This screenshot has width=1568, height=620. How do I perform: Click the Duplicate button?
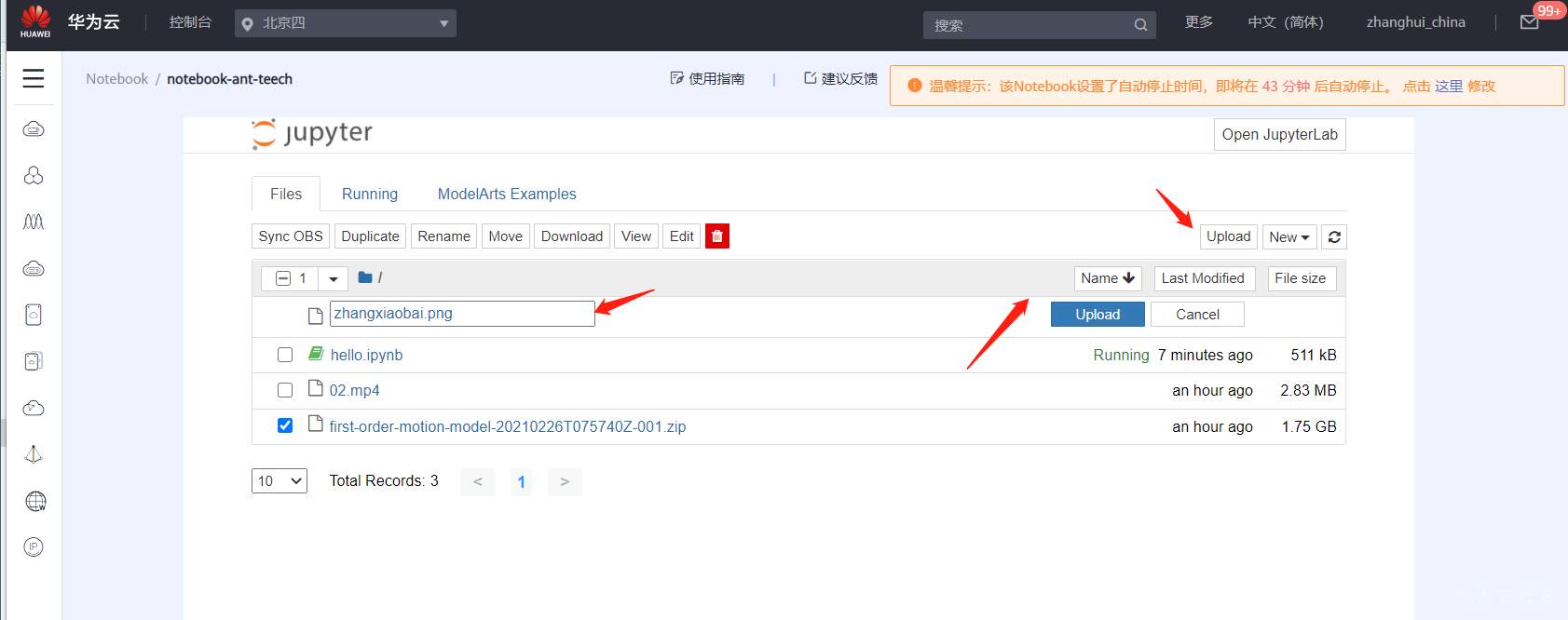tap(370, 236)
